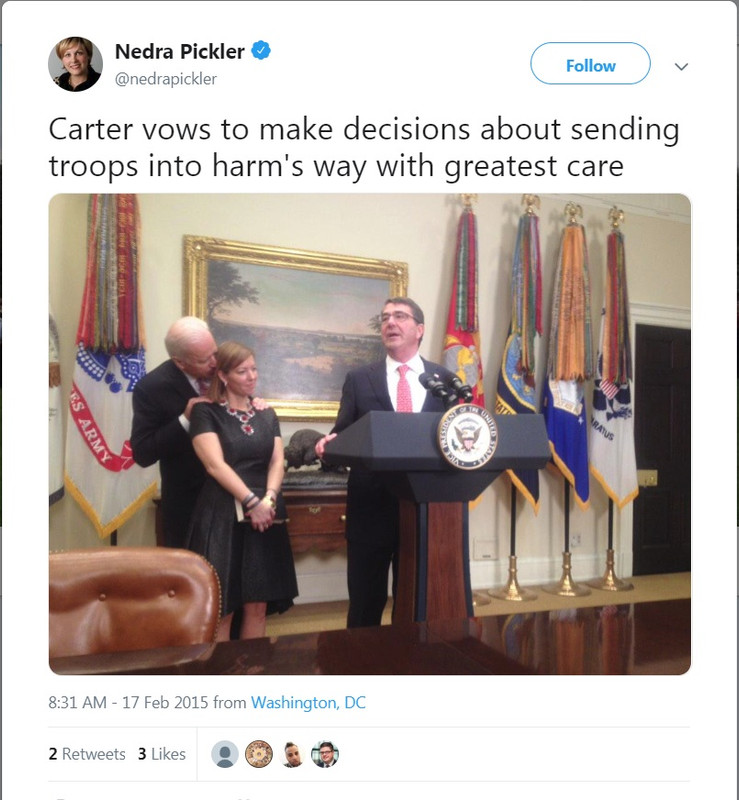The height and width of the screenshot is (800, 739).
Task: Click the US Army flag in the photo
Action: [x=109, y=365]
